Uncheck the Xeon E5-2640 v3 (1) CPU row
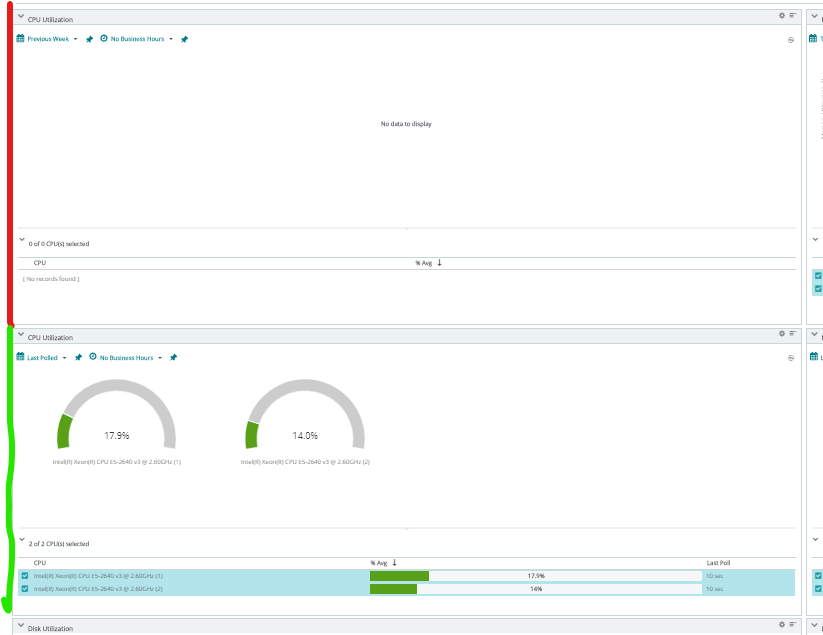Viewport: 823px width, 635px height. (25, 576)
